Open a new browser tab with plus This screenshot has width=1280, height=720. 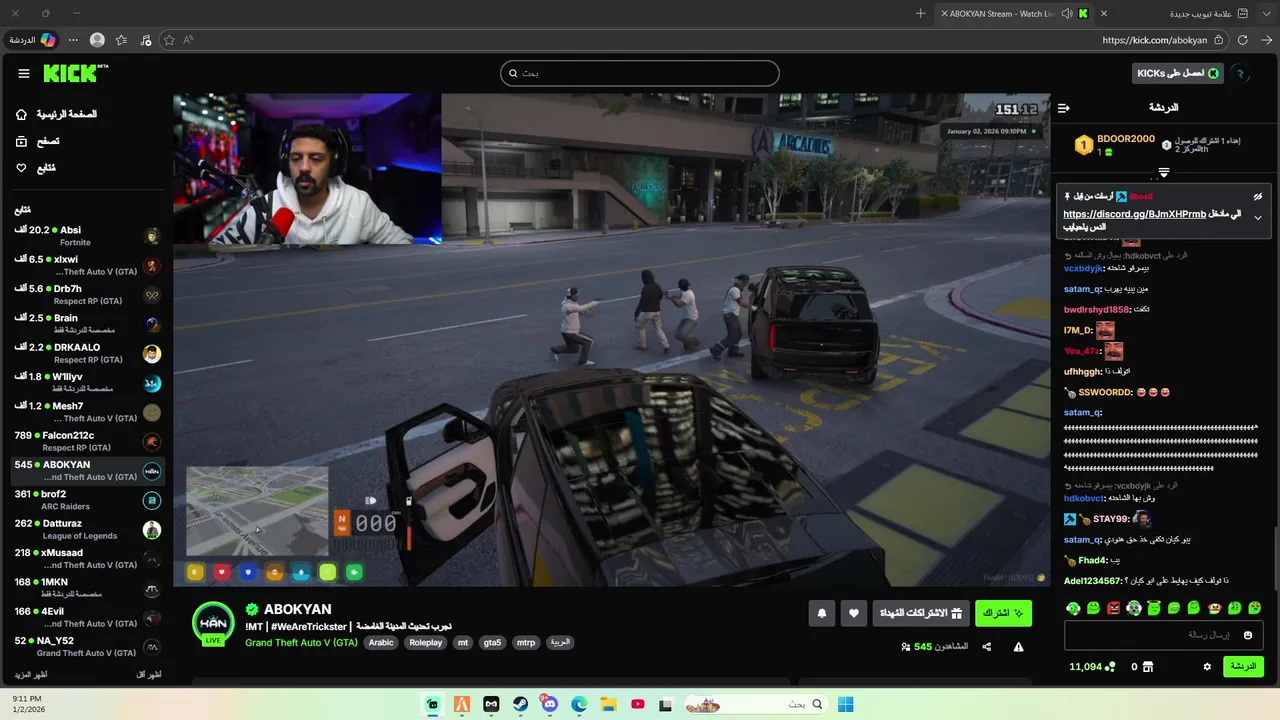[920, 13]
